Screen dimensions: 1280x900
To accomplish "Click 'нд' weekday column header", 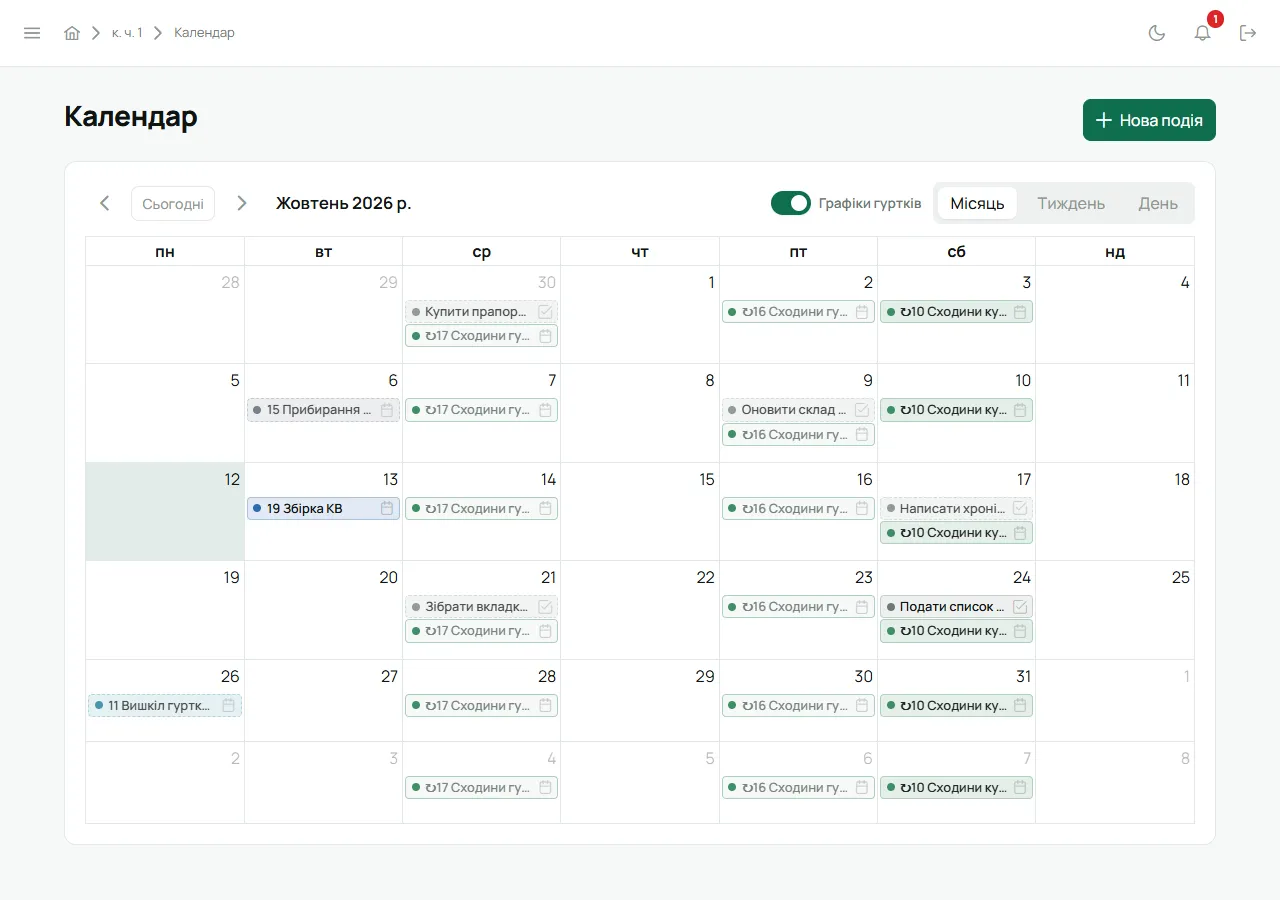I will [1115, 252].
